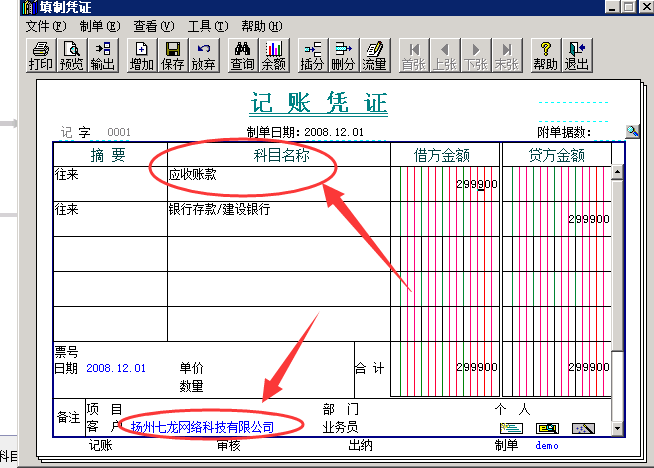
Task: Show balance with 余额 chart icon
Action: pos(274,55)
